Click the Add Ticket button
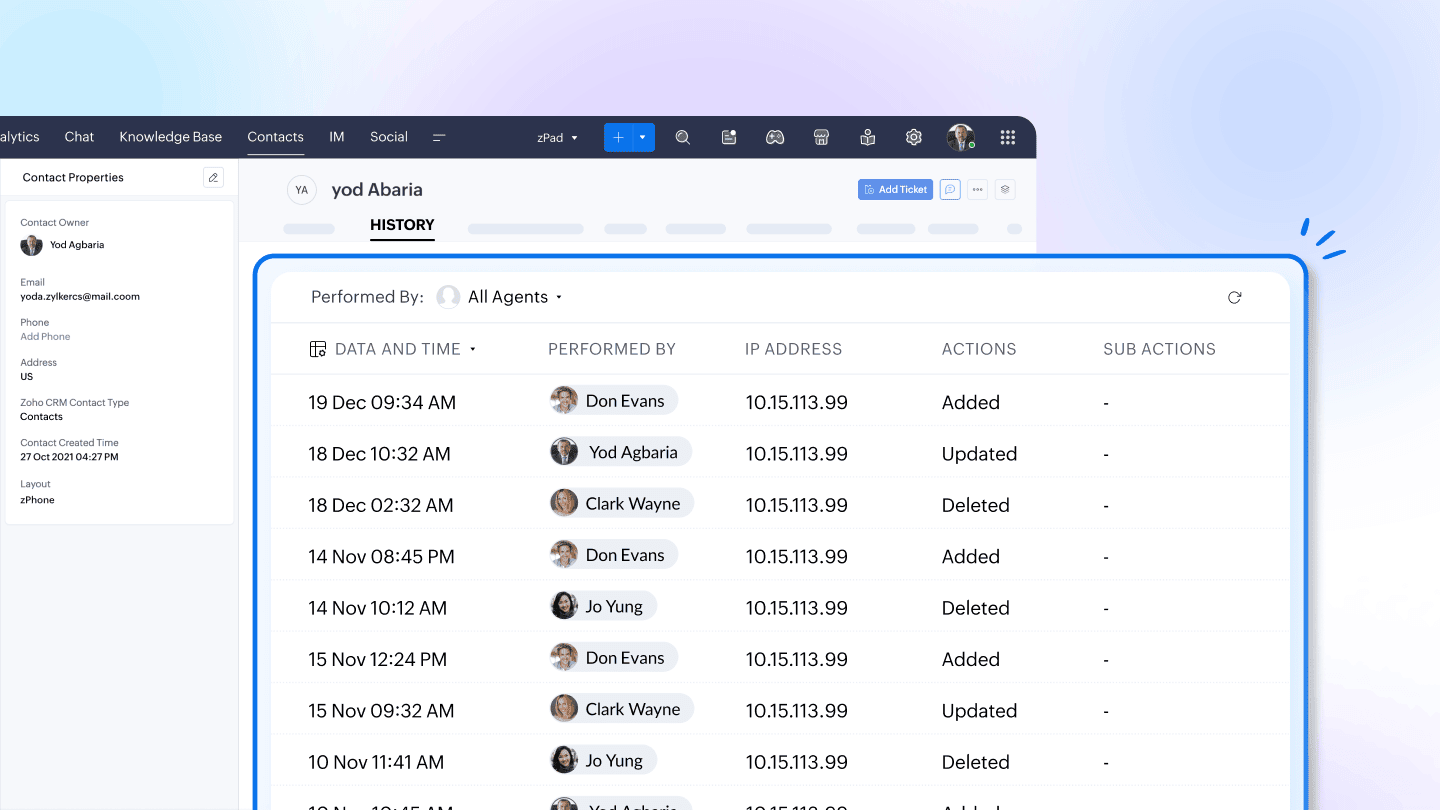The width and height of the screenshot is (1440, 810). click(x=895, y=189)
